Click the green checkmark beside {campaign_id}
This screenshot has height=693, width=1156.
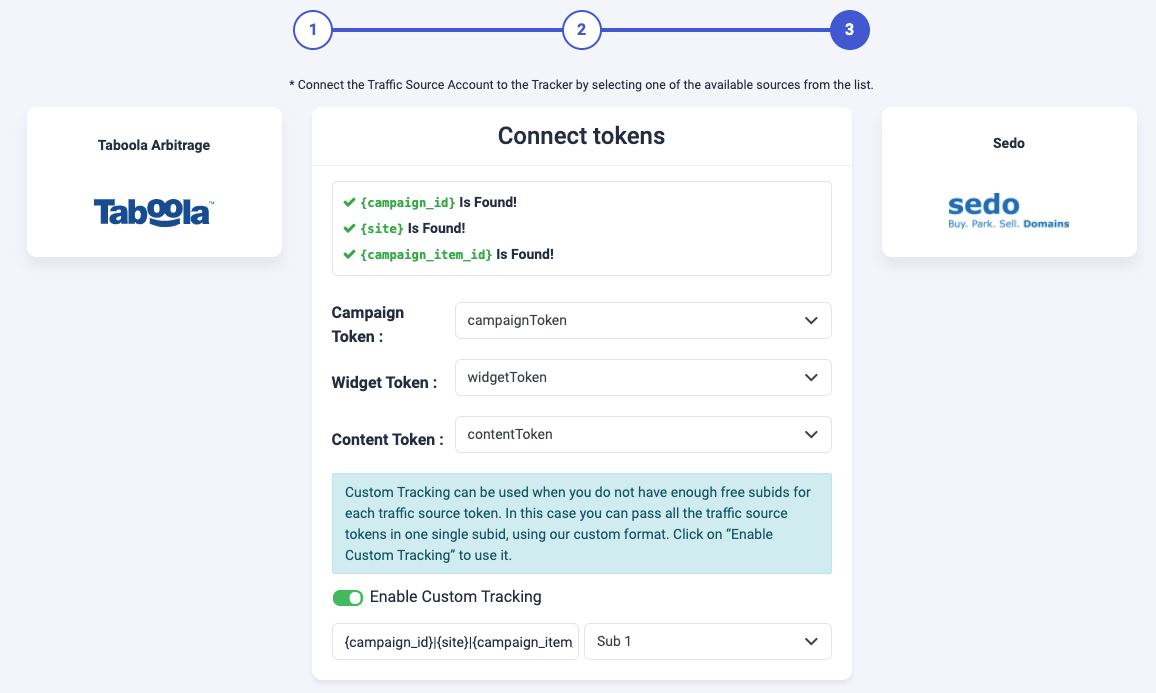click(x=347, y=201)
